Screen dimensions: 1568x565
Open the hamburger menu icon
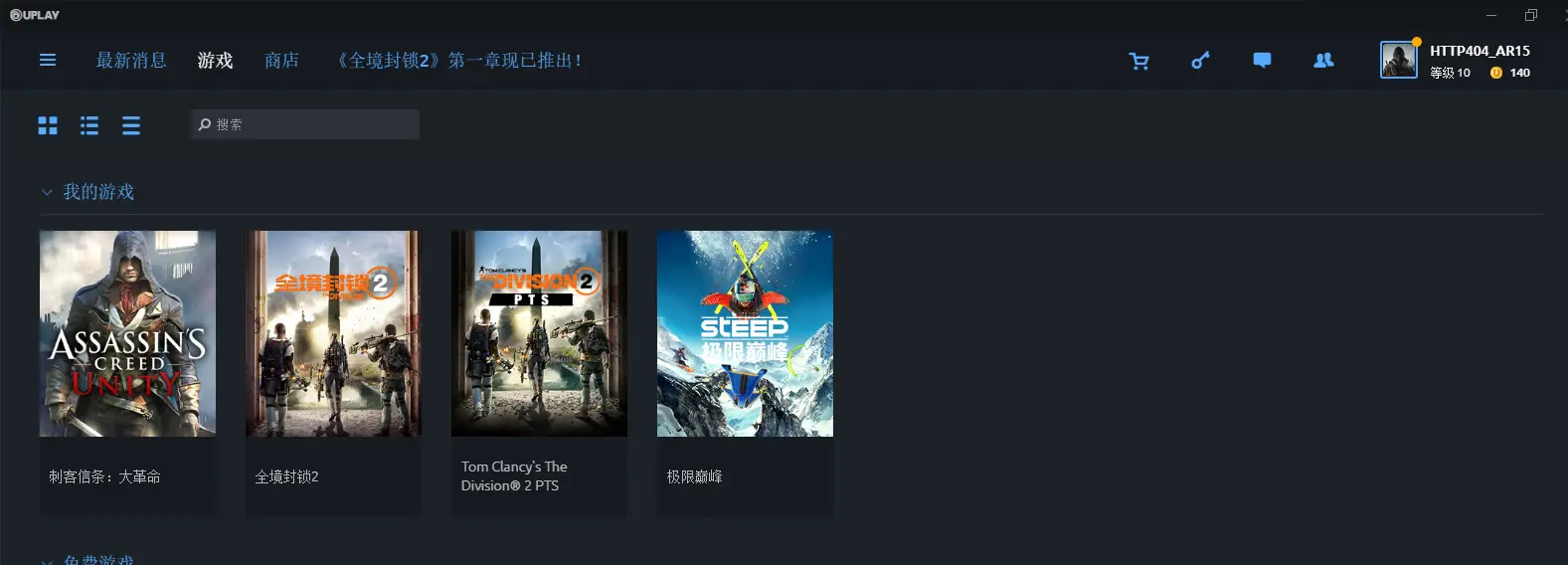[47, 60]
